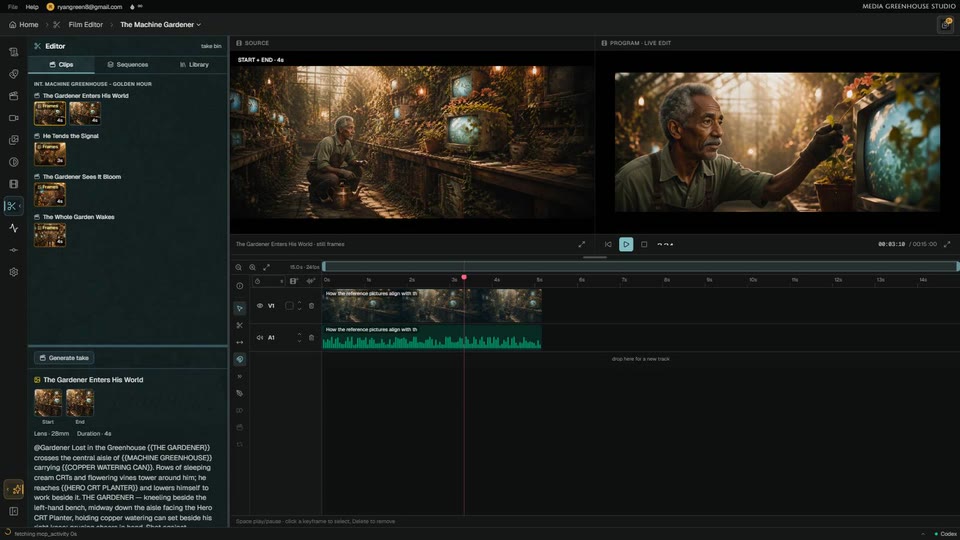Screen dimensions: 960x540
Task: Hide the V1 track with eye icon
Action: [260, 306]
